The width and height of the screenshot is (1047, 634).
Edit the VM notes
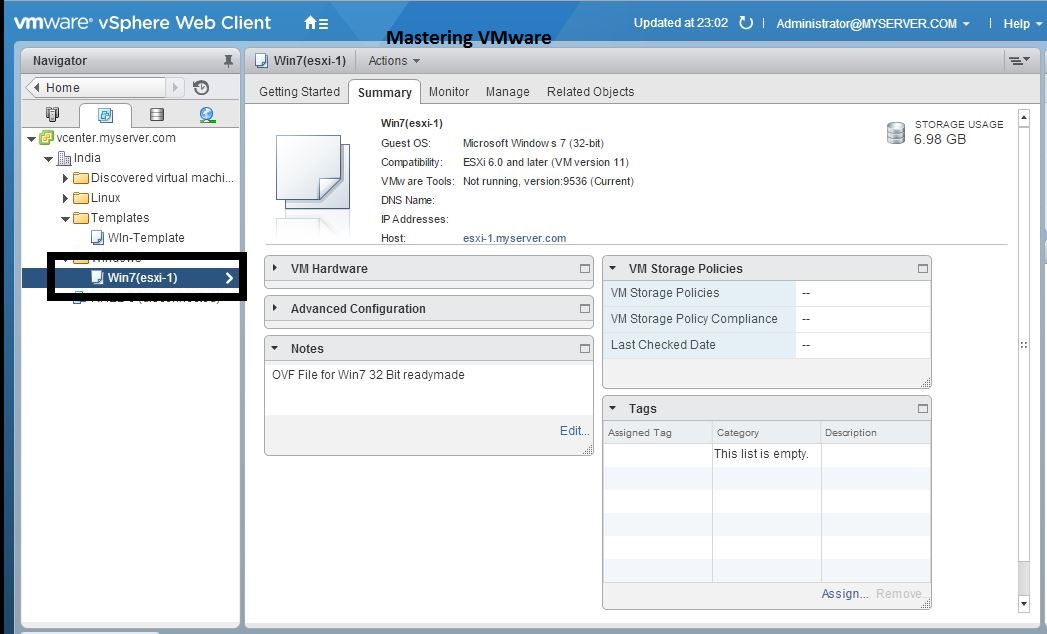tap(574, 431)
